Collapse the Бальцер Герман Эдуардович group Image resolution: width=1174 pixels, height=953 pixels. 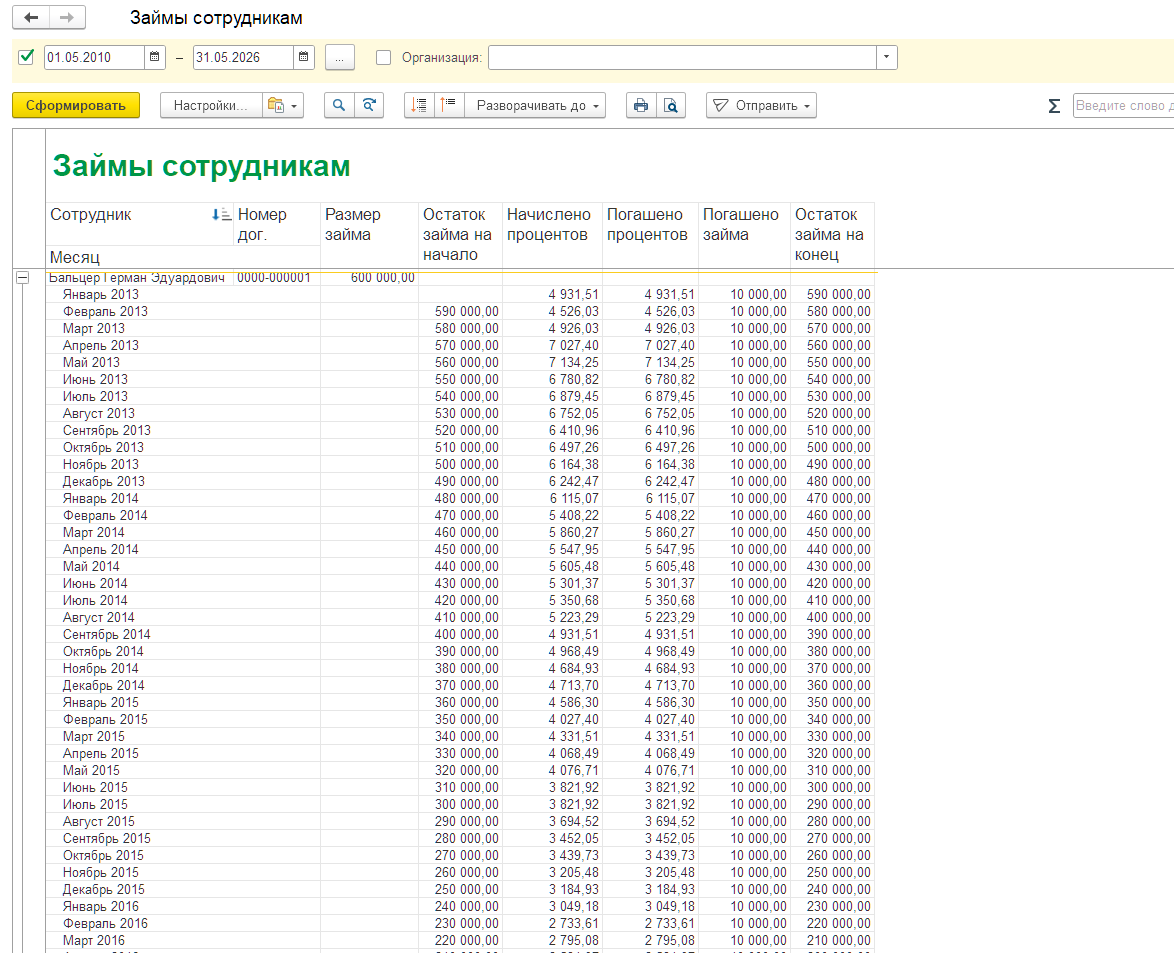[23, 278]
